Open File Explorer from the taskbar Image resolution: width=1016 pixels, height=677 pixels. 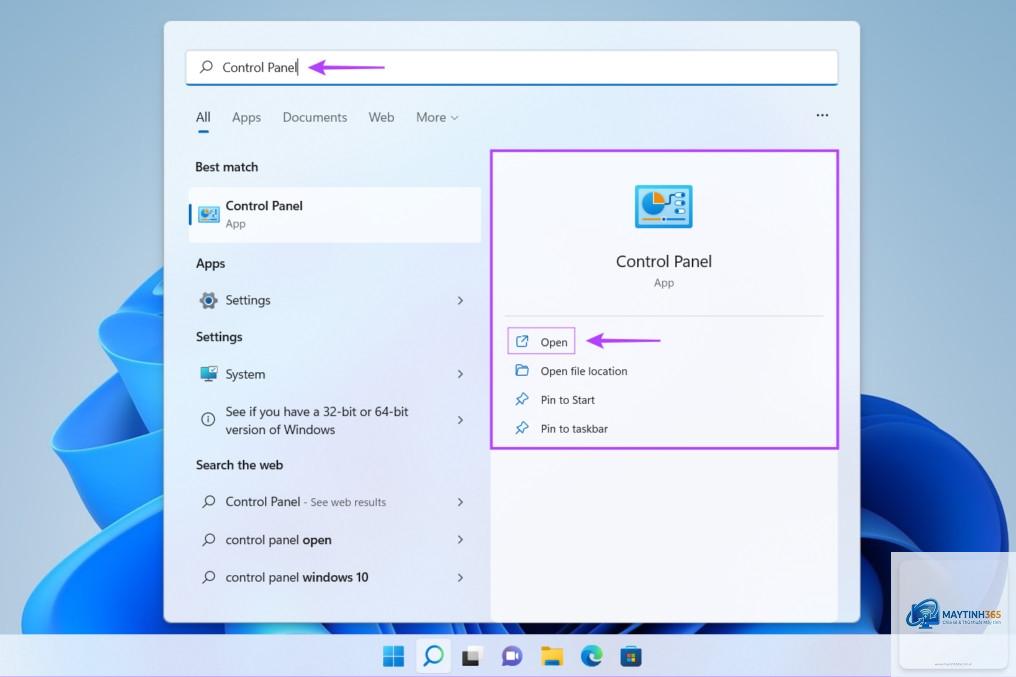click(x=551, y=656)
